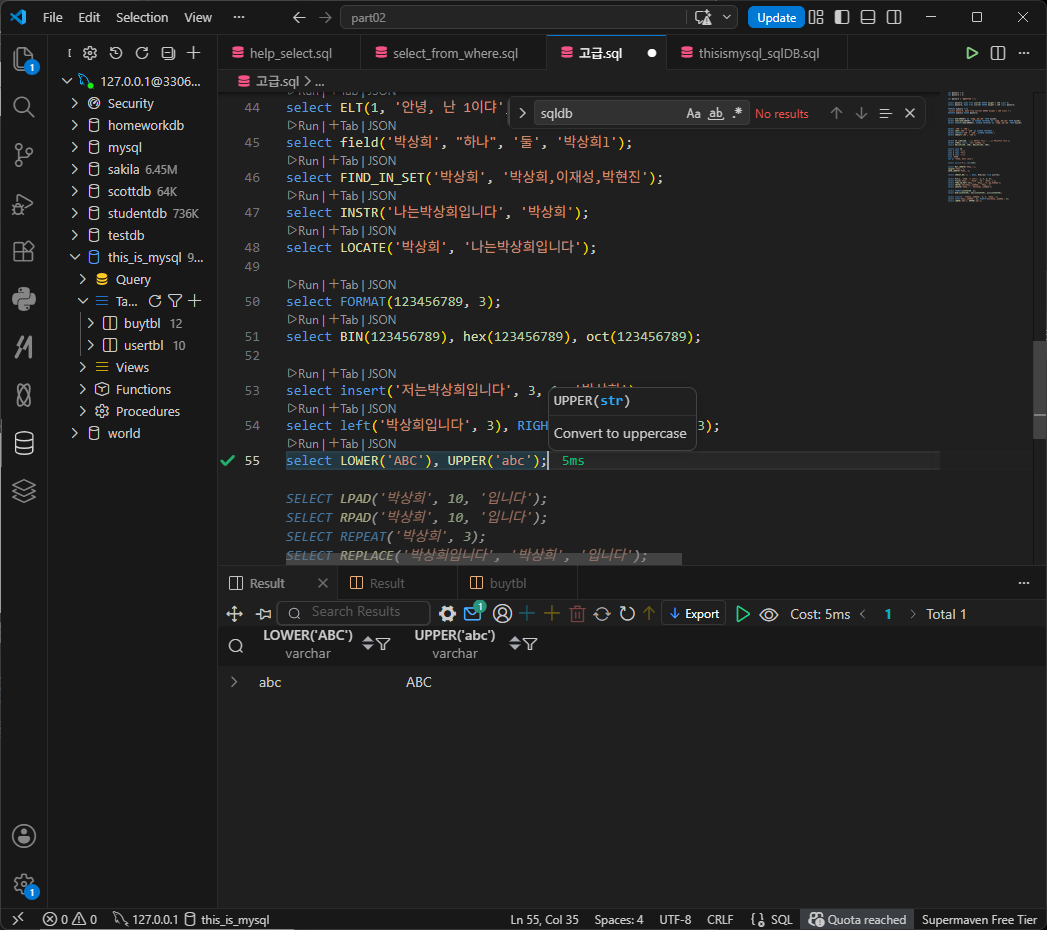Split the editor to the right
This screenshot has width=1047, height=930.
point(998,53)
